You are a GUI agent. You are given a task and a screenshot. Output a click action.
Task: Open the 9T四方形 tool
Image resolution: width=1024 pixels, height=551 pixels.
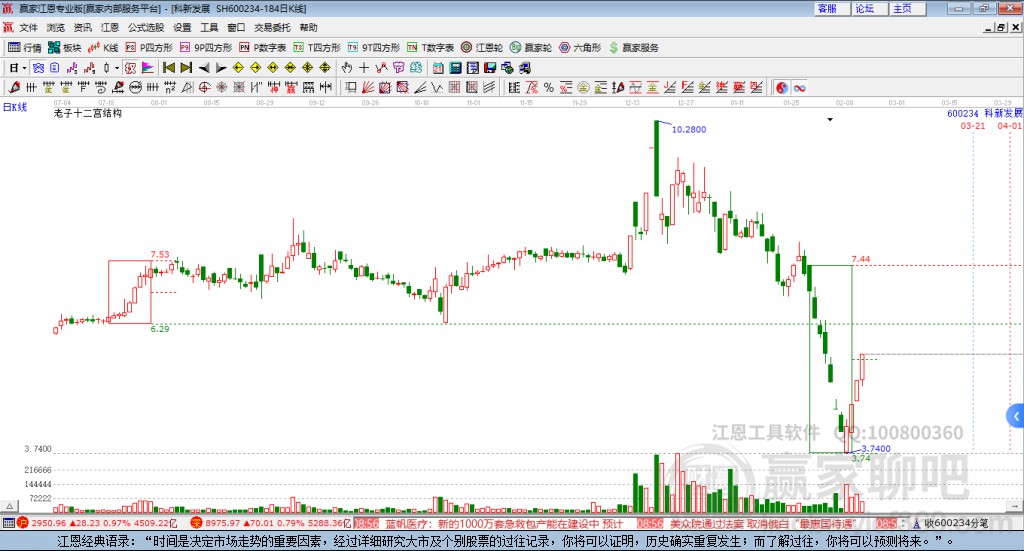point(374,48)
